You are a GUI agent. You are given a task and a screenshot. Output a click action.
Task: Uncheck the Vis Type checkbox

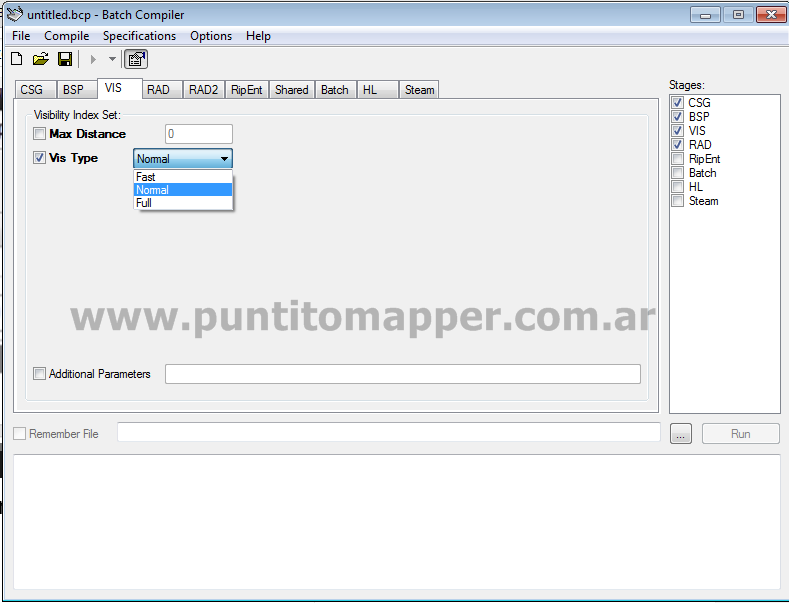pyautogui.click(x=39, y=158)
